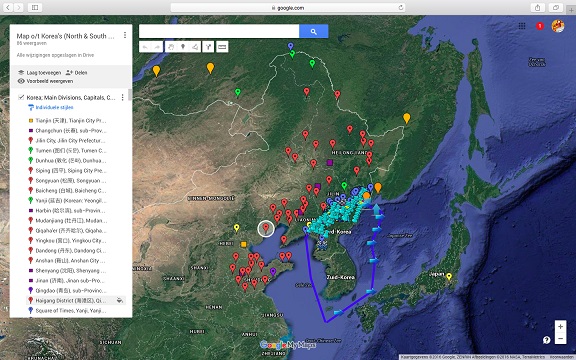This screenshot has width=576, height=360.
Task: Select the Siping list item
Action: 70,170
